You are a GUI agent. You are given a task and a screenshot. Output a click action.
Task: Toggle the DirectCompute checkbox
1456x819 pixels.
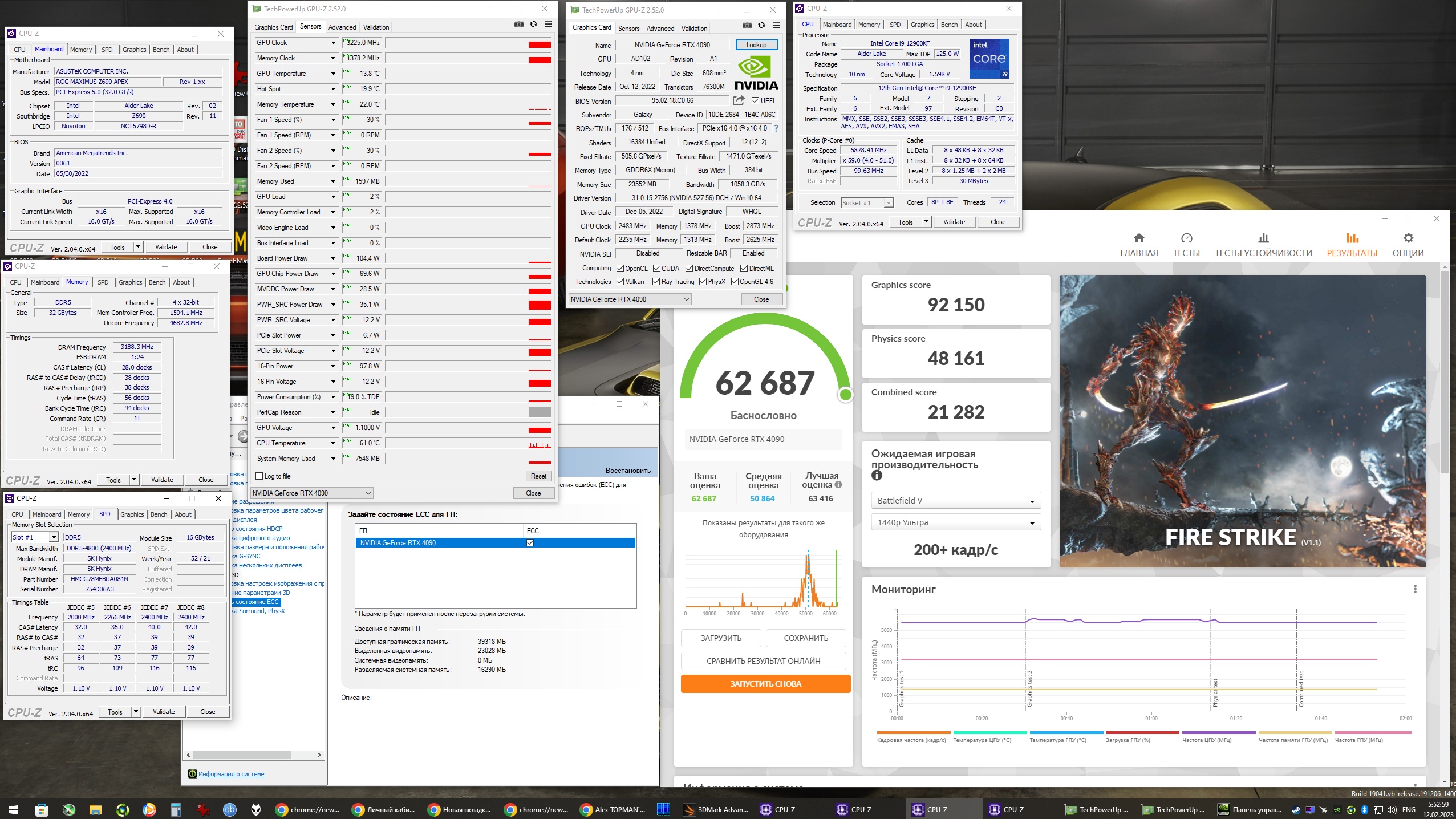click(689, 269)
